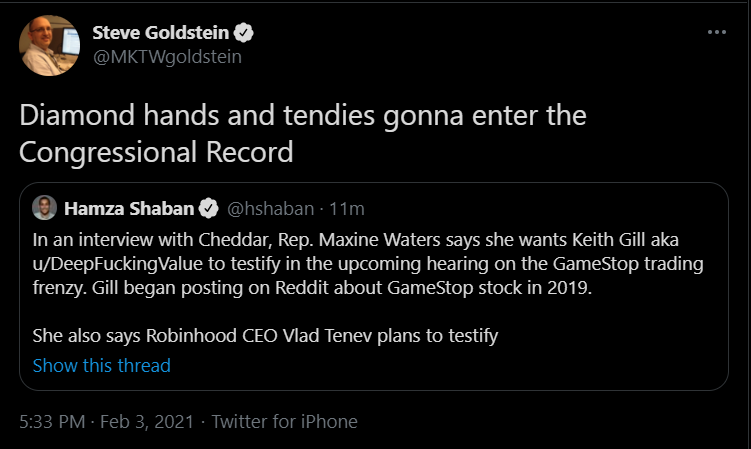Viewport: 751px width, 449px height.
Task: Click the 11m timestamp on quoted tweet
Action: 348,209
